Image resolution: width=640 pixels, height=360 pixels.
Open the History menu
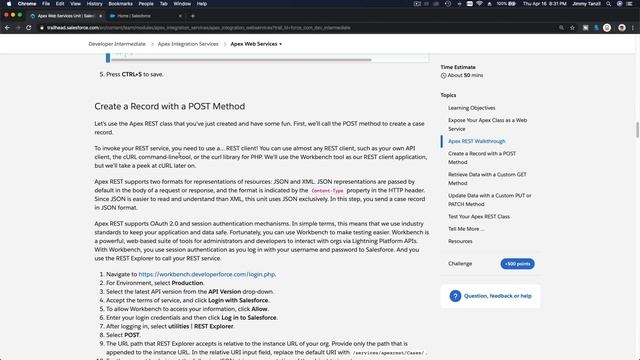pos(94,4)
